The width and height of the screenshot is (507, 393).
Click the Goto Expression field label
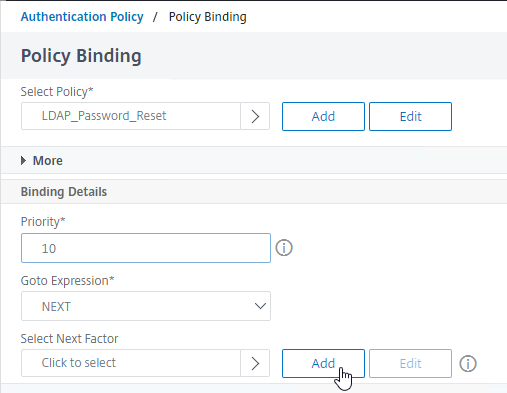[x=67, y=281]
